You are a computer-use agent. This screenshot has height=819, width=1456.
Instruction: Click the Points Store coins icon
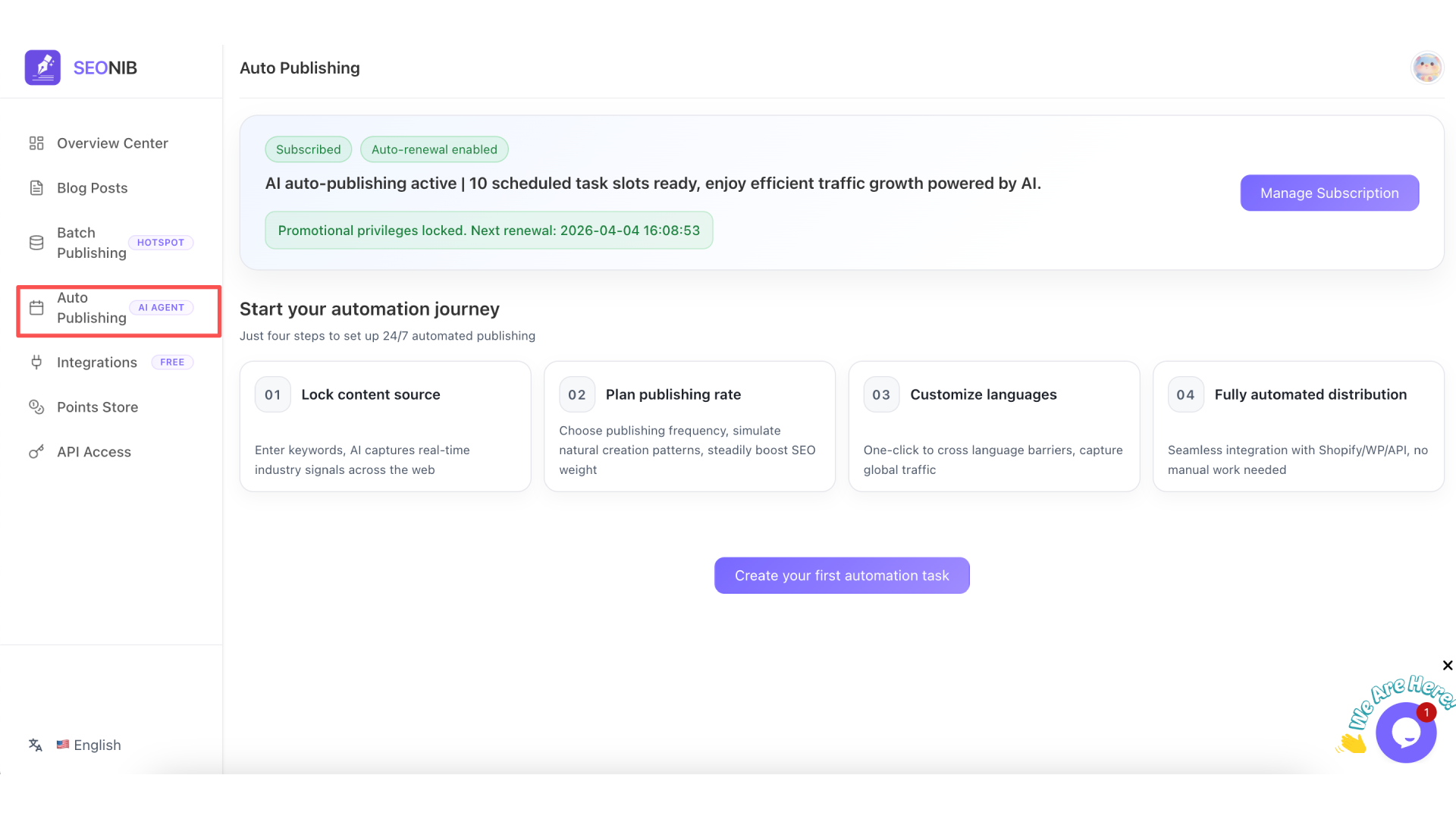point(36,407)
